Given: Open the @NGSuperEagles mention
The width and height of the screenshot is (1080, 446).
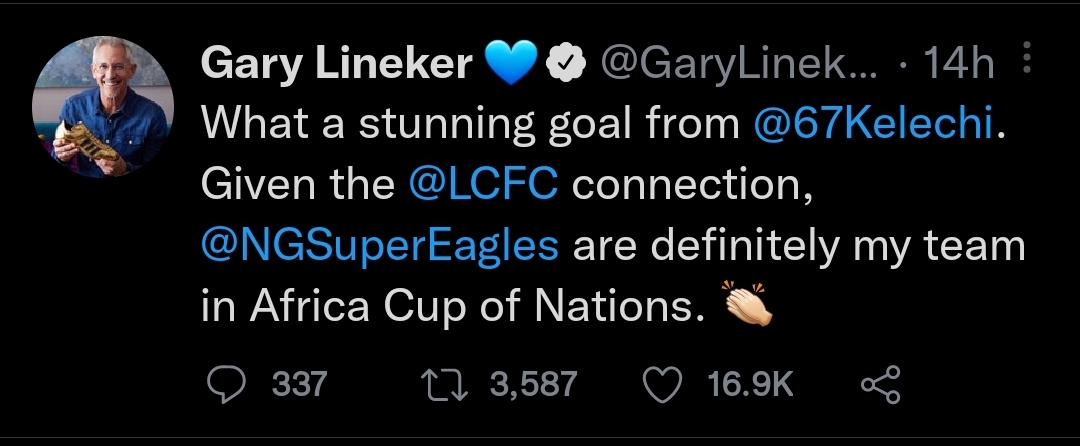Looking at the screenshot, I should [379, 245].
